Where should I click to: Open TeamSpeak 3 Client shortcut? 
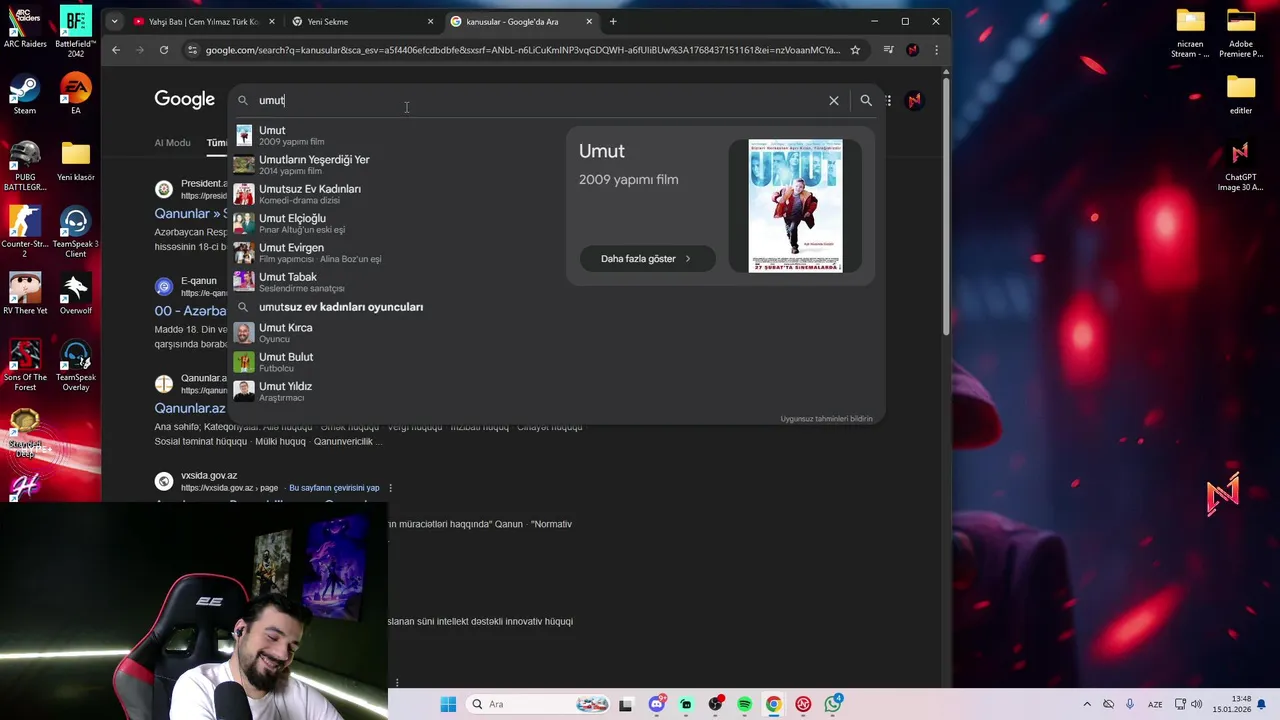75,231
